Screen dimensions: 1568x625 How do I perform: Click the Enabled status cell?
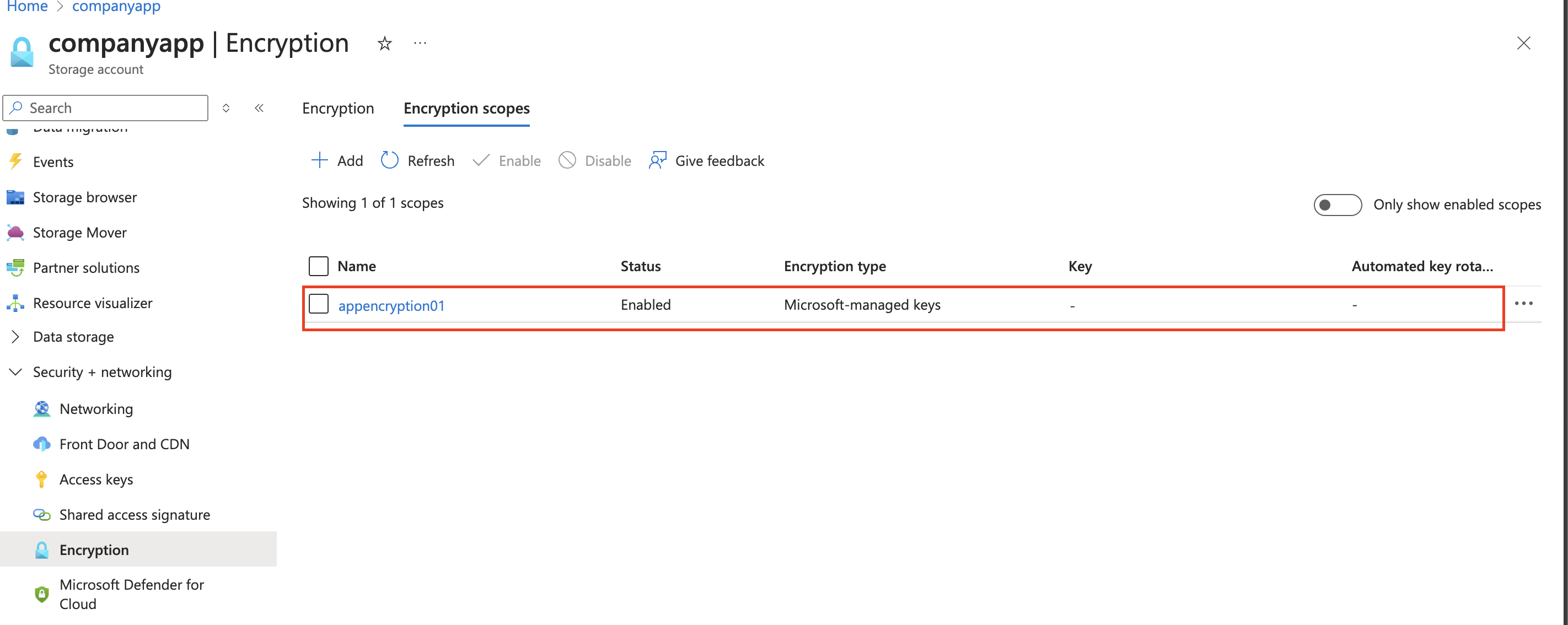click(x=645, y=304)
